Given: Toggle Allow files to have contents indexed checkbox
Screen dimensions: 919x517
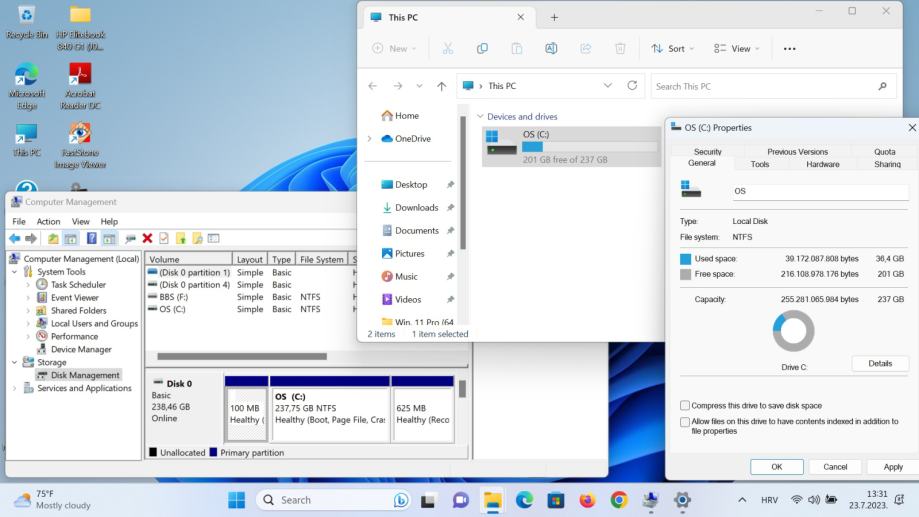Looking at the screenshot, I should [684, 422].
